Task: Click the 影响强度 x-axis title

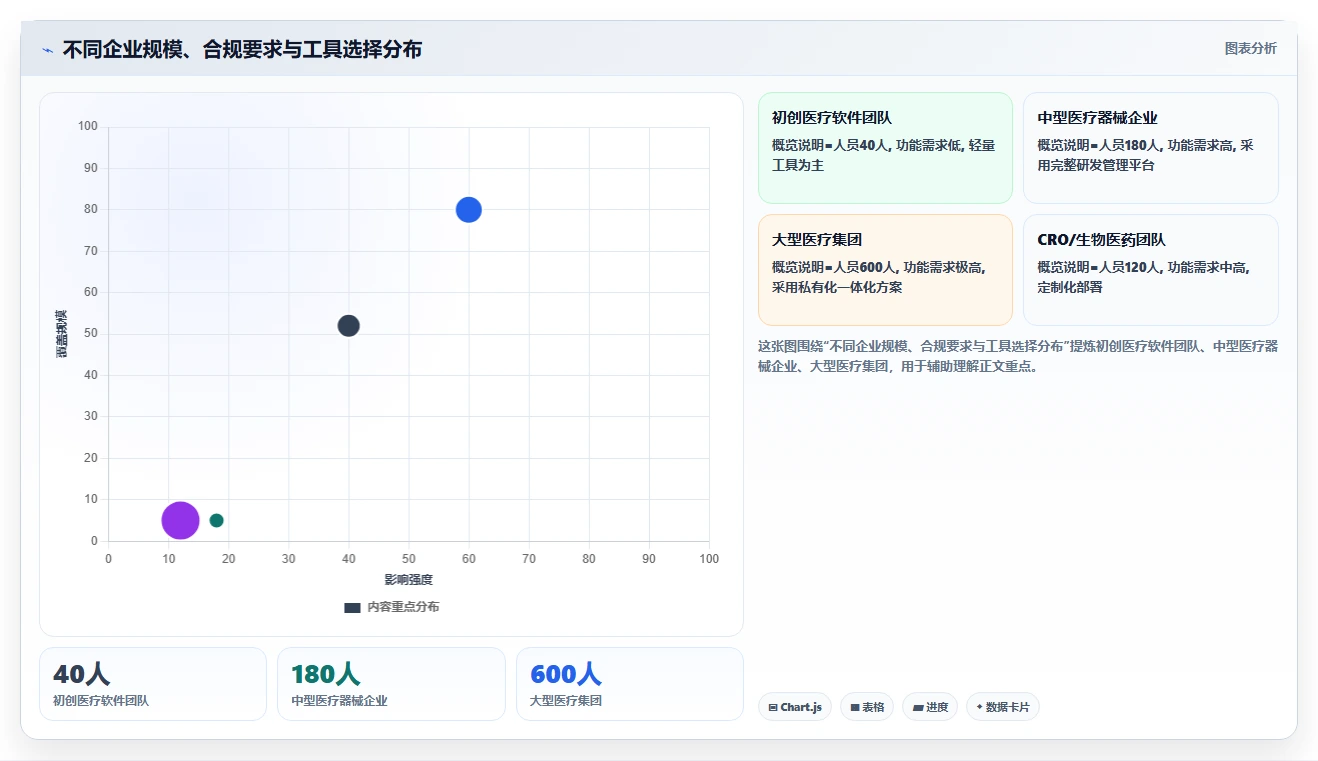Action: click(x=408, y=580)
